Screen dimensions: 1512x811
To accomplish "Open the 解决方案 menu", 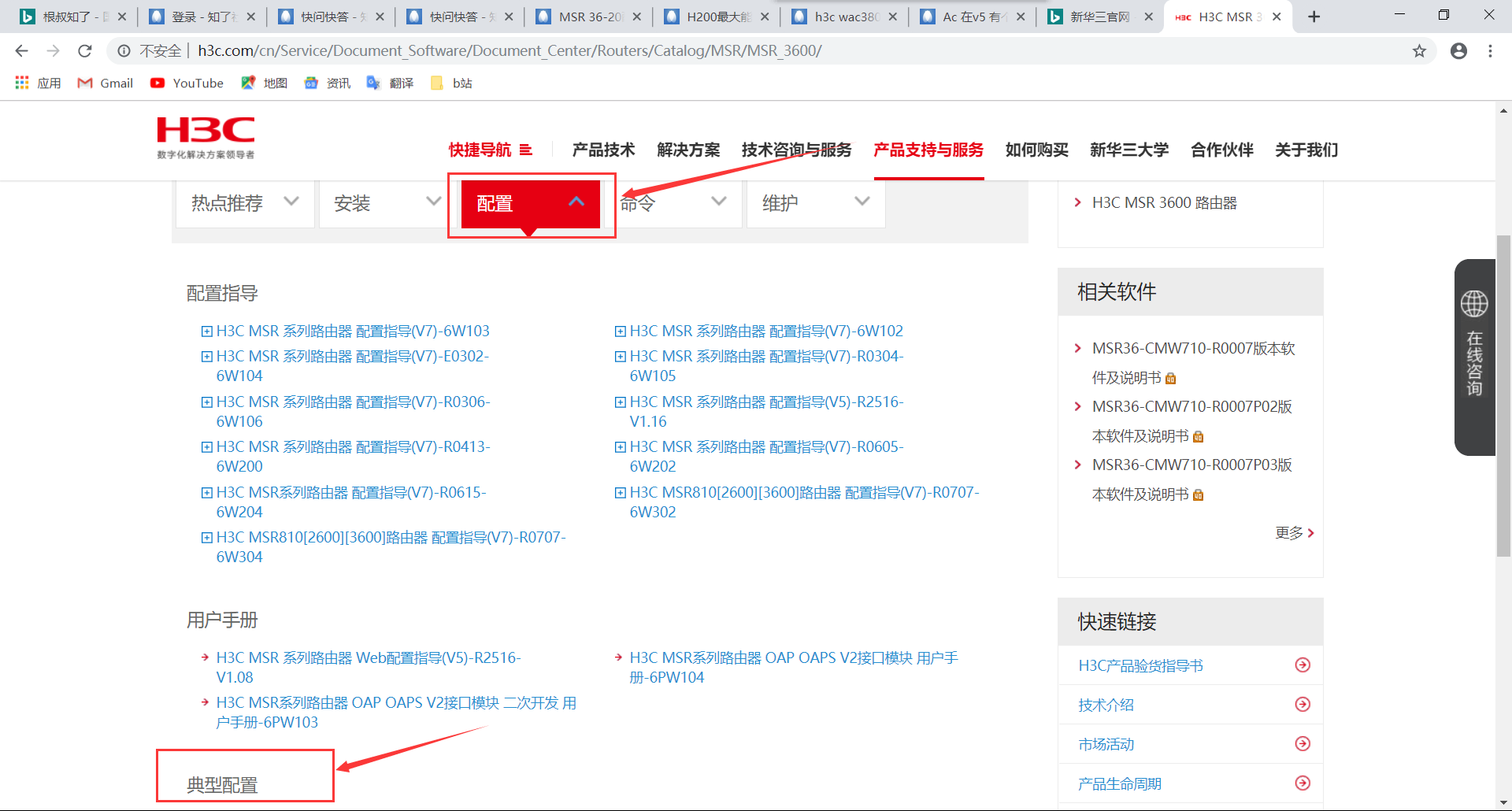I will tap(688, 150).
